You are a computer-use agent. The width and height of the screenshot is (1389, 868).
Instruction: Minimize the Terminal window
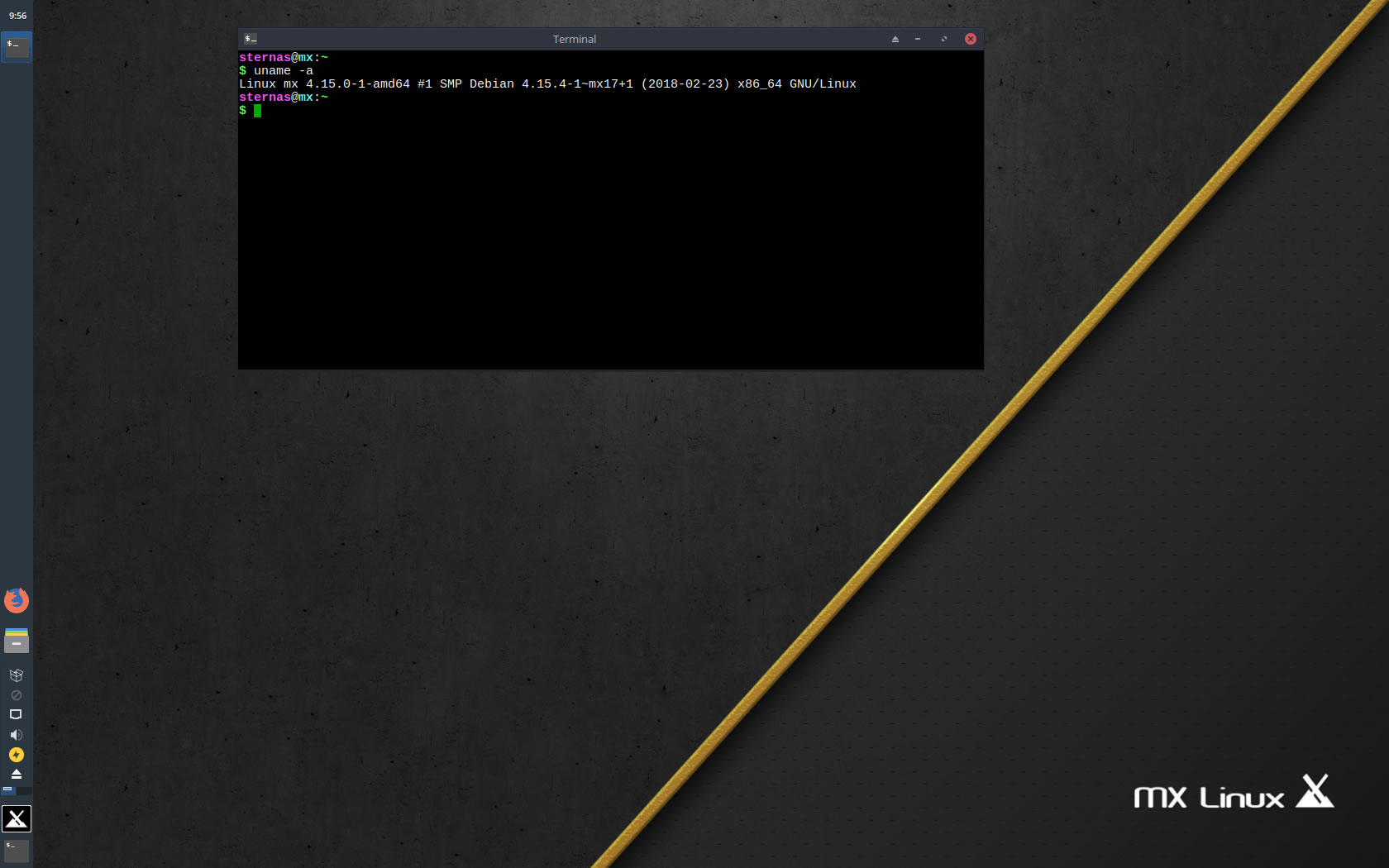point(918,39)
